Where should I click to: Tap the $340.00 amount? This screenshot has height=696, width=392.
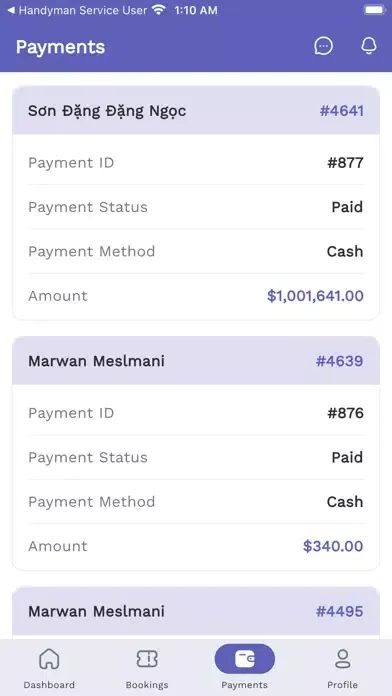[333, 546]
